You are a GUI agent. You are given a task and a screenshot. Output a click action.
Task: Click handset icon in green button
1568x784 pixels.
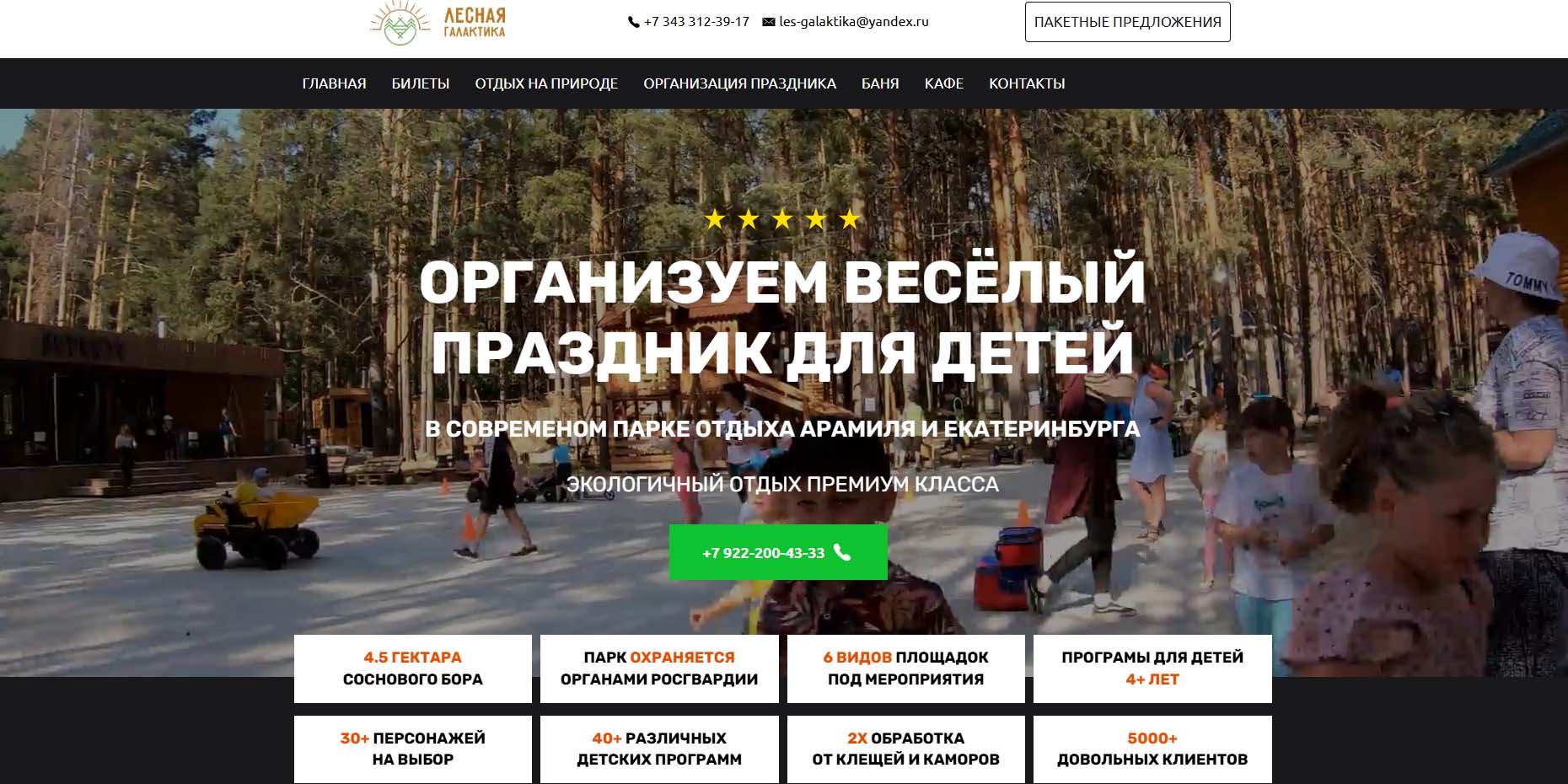842,552
